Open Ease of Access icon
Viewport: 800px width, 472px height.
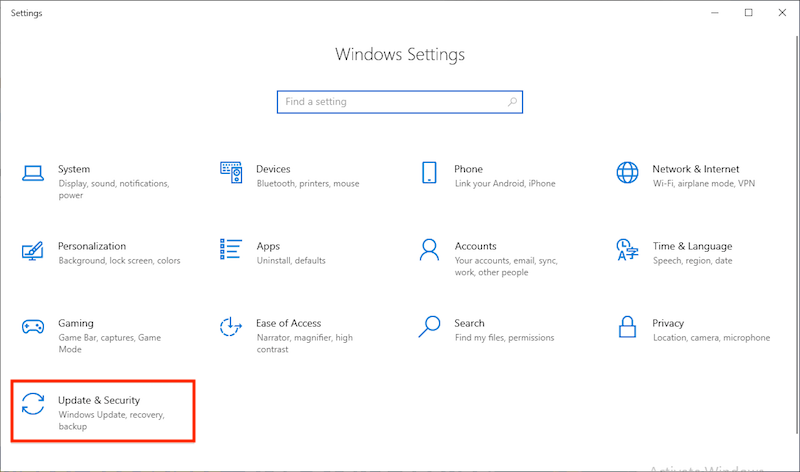(231, 326)
